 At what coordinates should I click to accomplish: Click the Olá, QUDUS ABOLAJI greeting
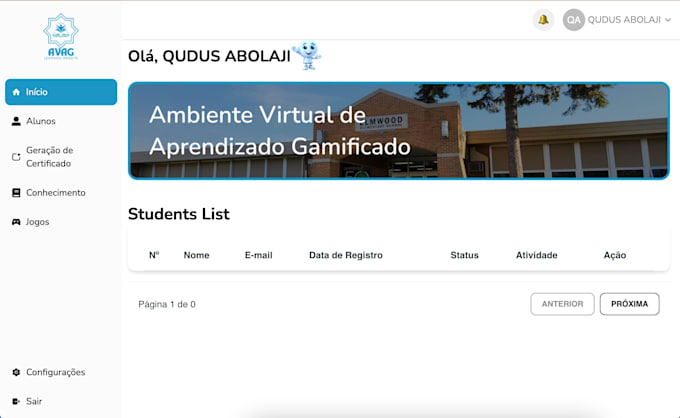(x=209, y=56)
